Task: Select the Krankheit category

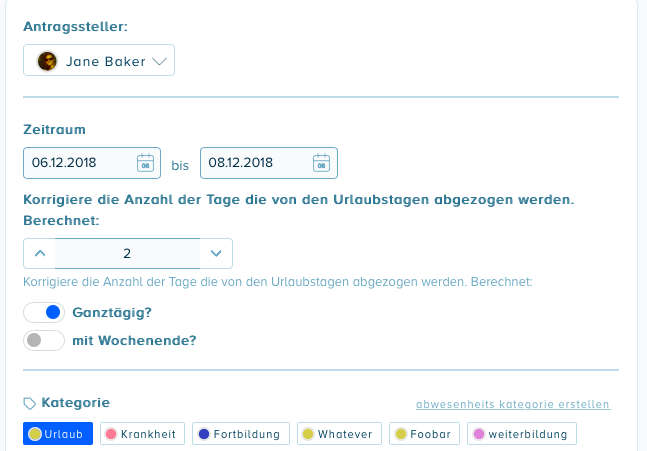Action: coord(142,434)
